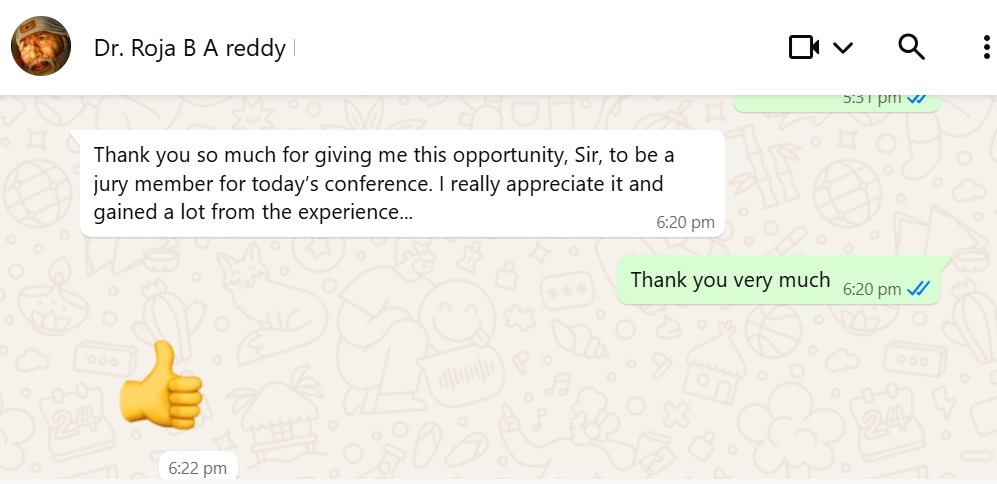Click the blue ticks on the 5:31 pm message
Screen dimensions: 997x484
916,99
